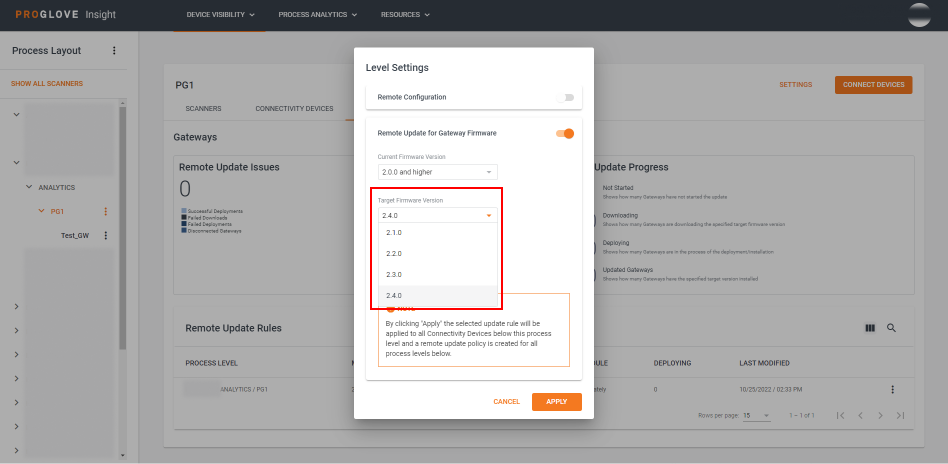Screen dimensions: 948x464
Task: Click the search icon in Remote Update Rules
Action: click(x=891, y=328)
